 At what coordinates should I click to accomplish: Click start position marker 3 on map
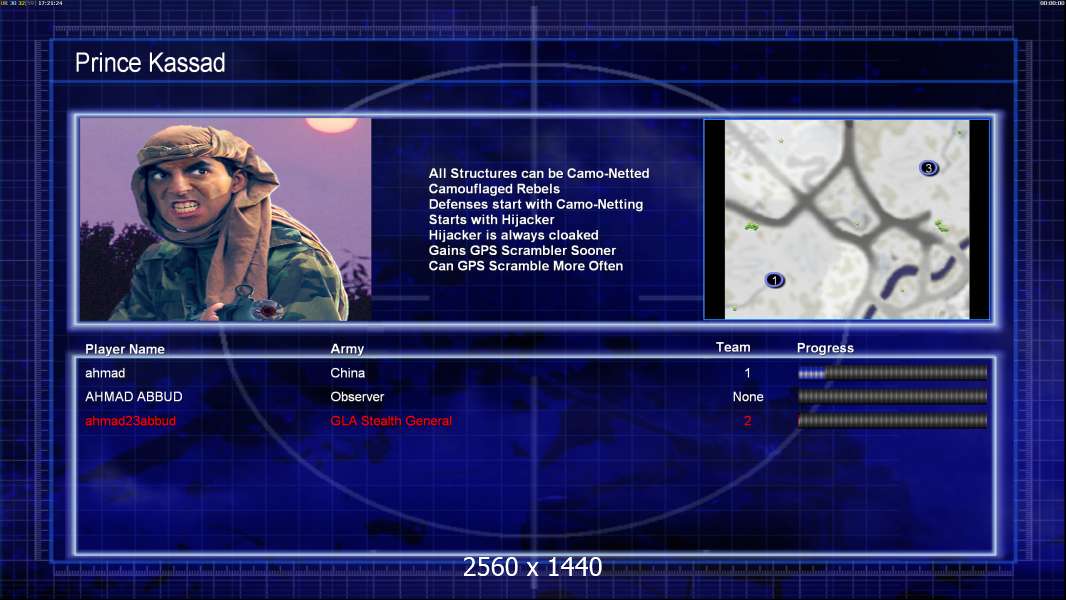point(929,168)
